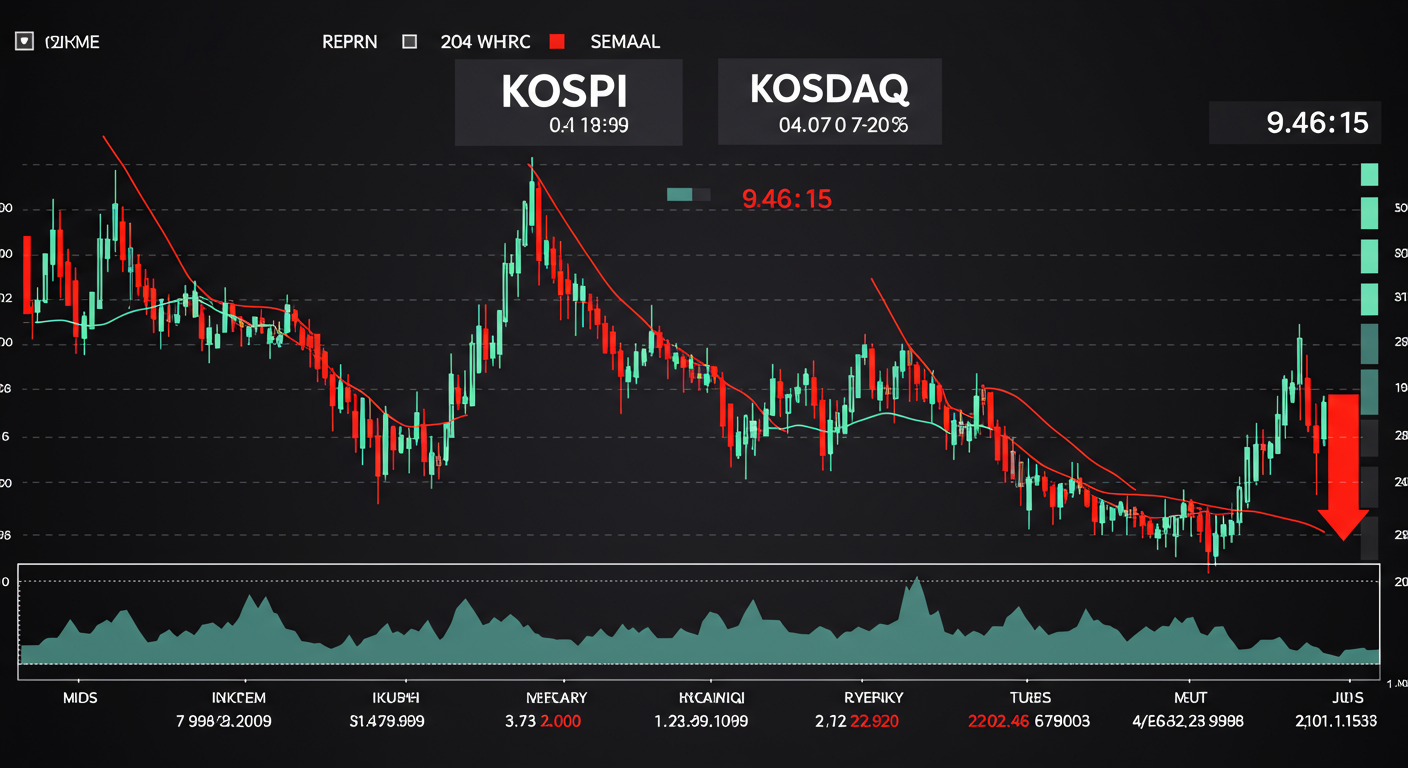Click the shield icon beside the KME label
The height and width of the screenshot is (768, 1408).
(x=25, y=42)
